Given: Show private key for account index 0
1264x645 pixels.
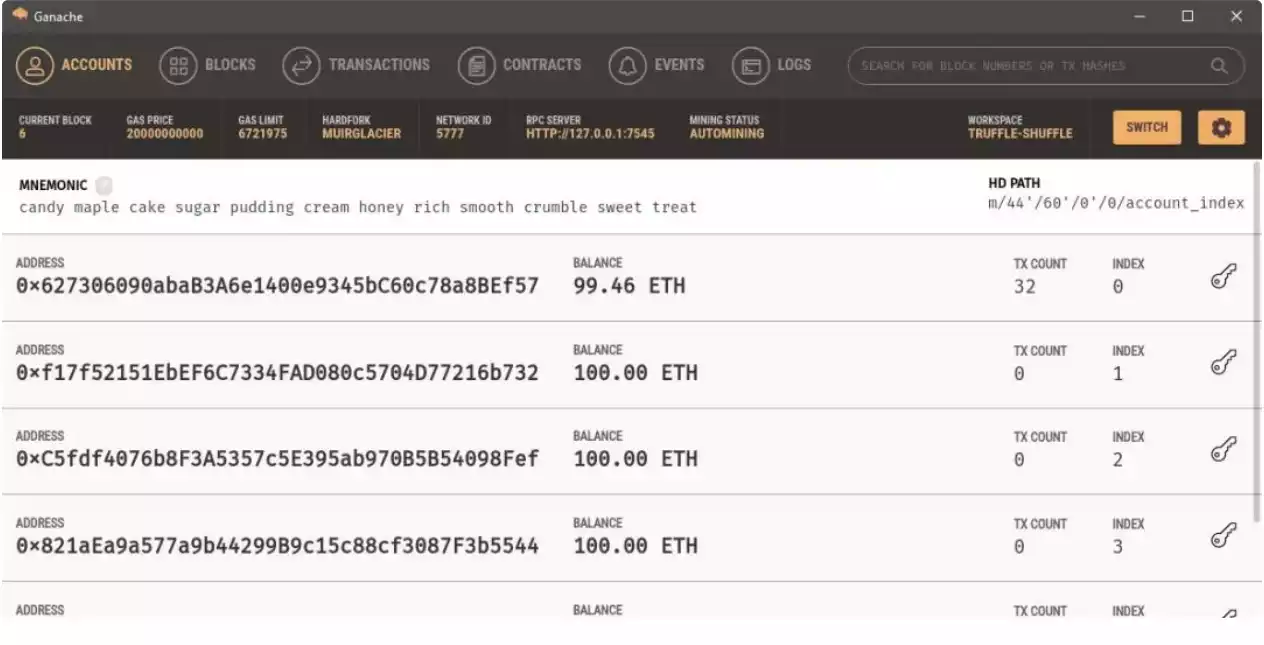Looking at the screenshot, I should [1222, 277].
